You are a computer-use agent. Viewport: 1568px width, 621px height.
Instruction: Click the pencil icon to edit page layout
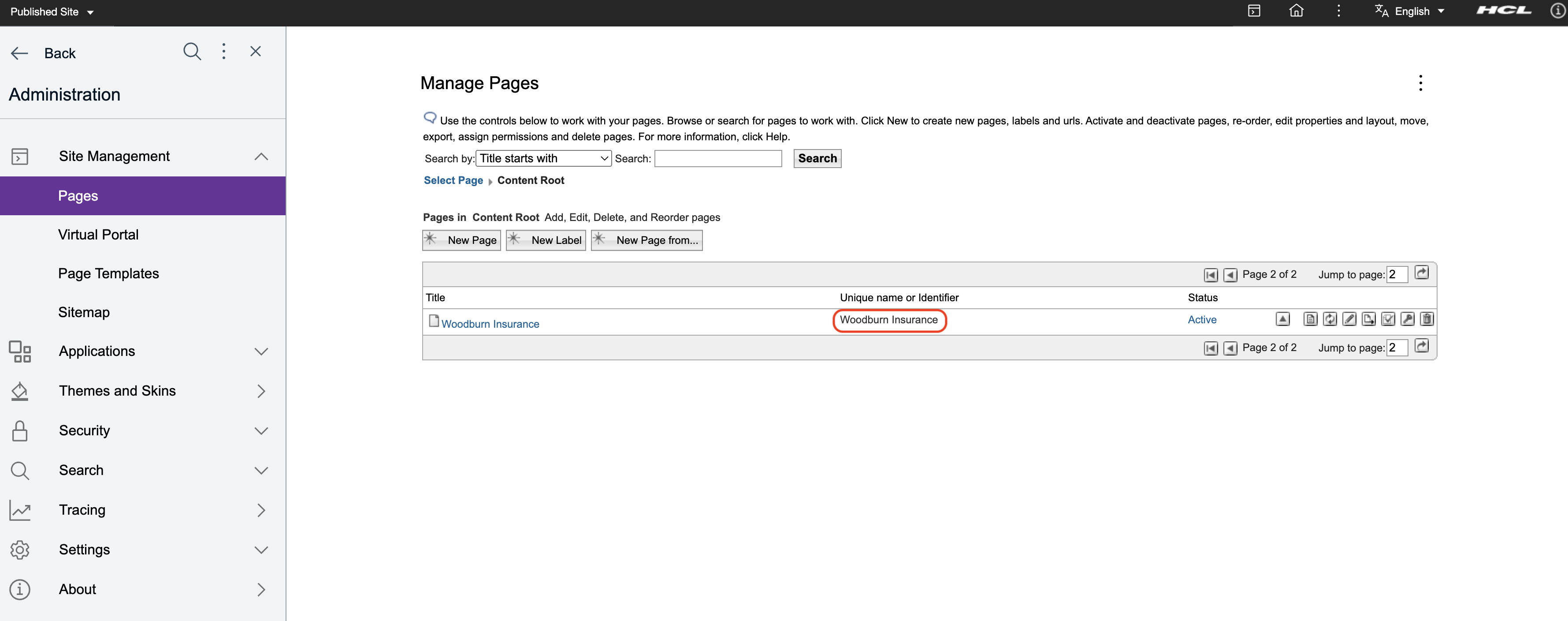click(1349, 319)
